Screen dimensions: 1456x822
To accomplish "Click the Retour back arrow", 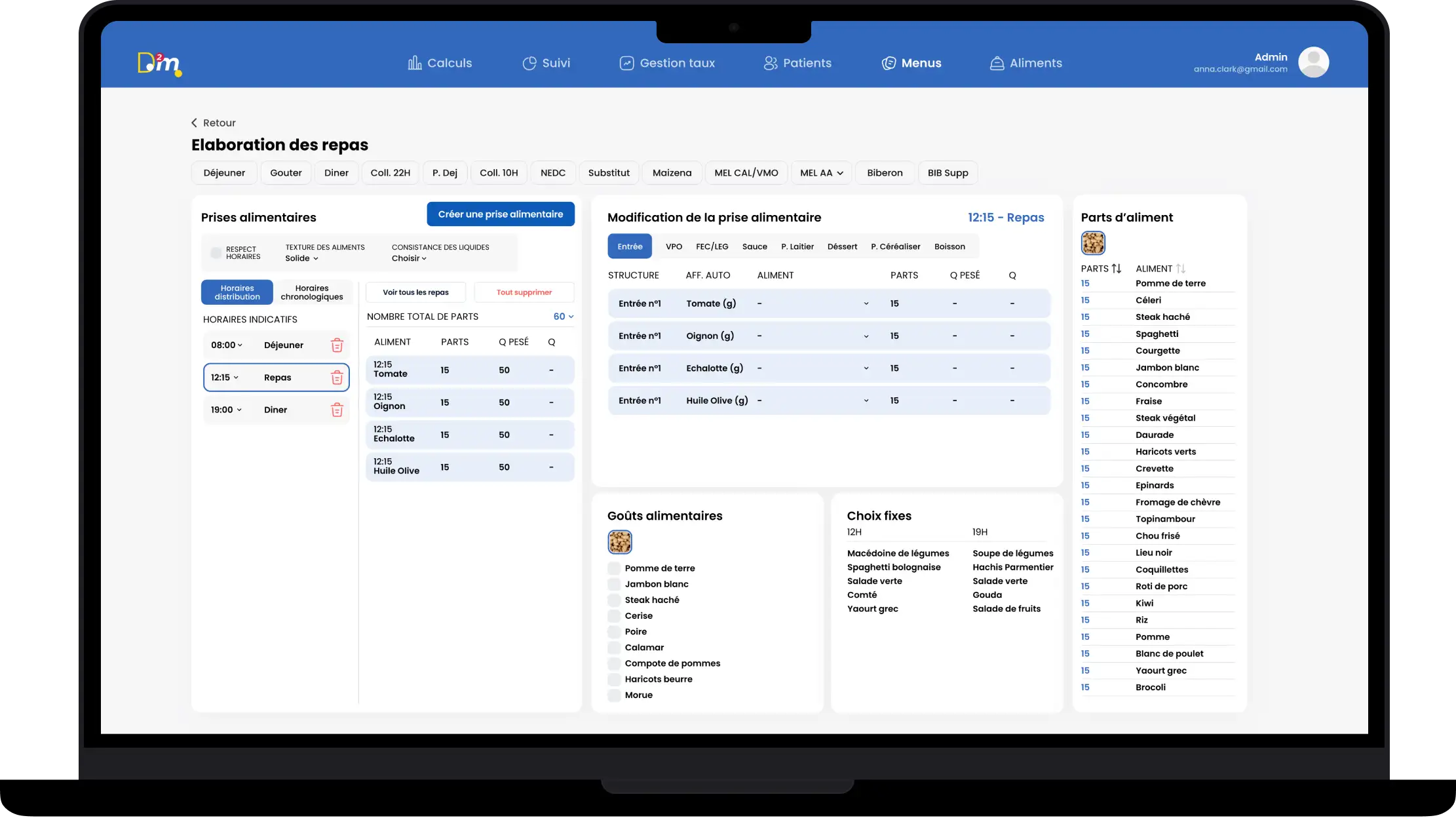I will point(194,123).
